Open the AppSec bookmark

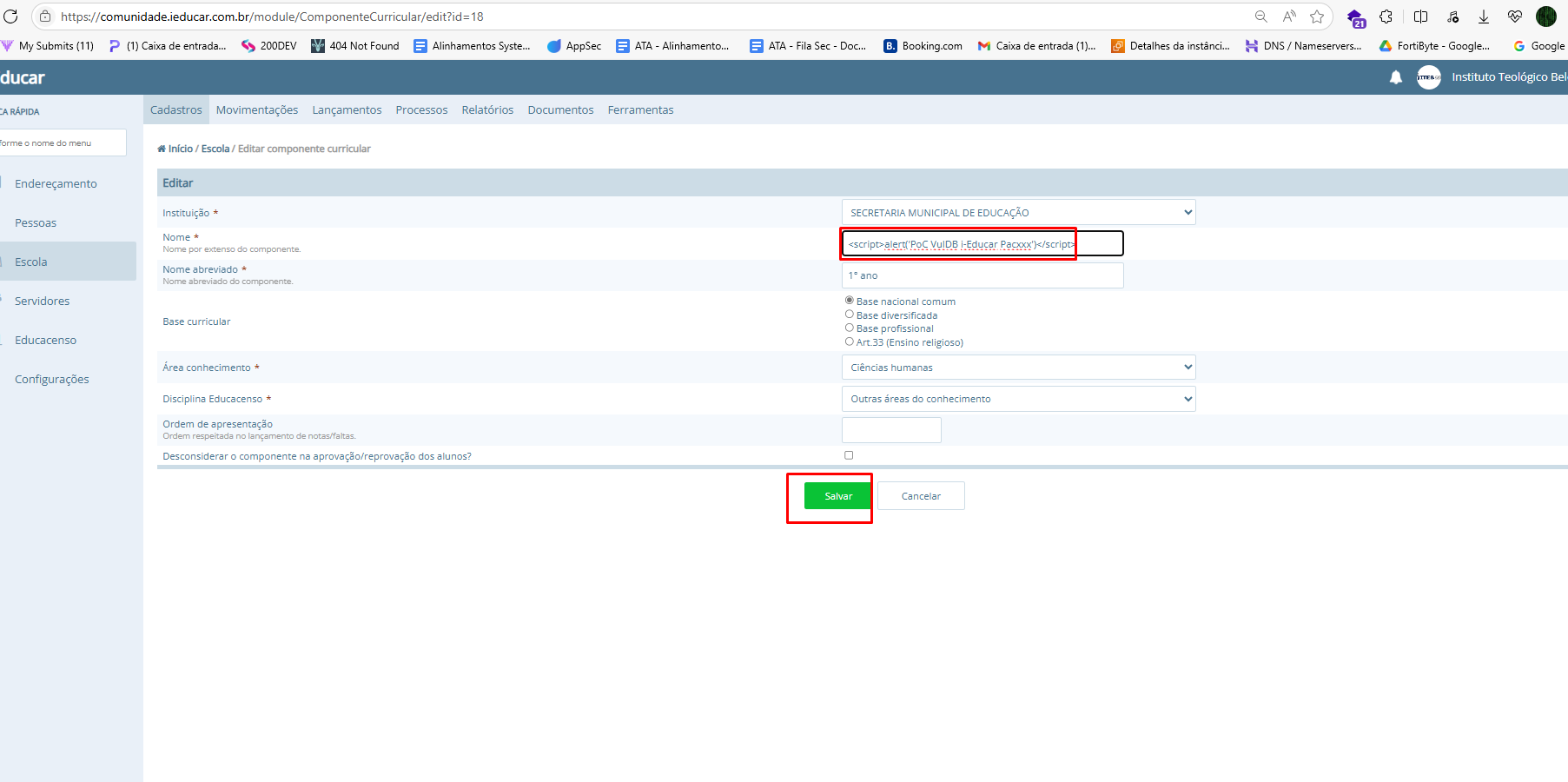coord(574,46)
